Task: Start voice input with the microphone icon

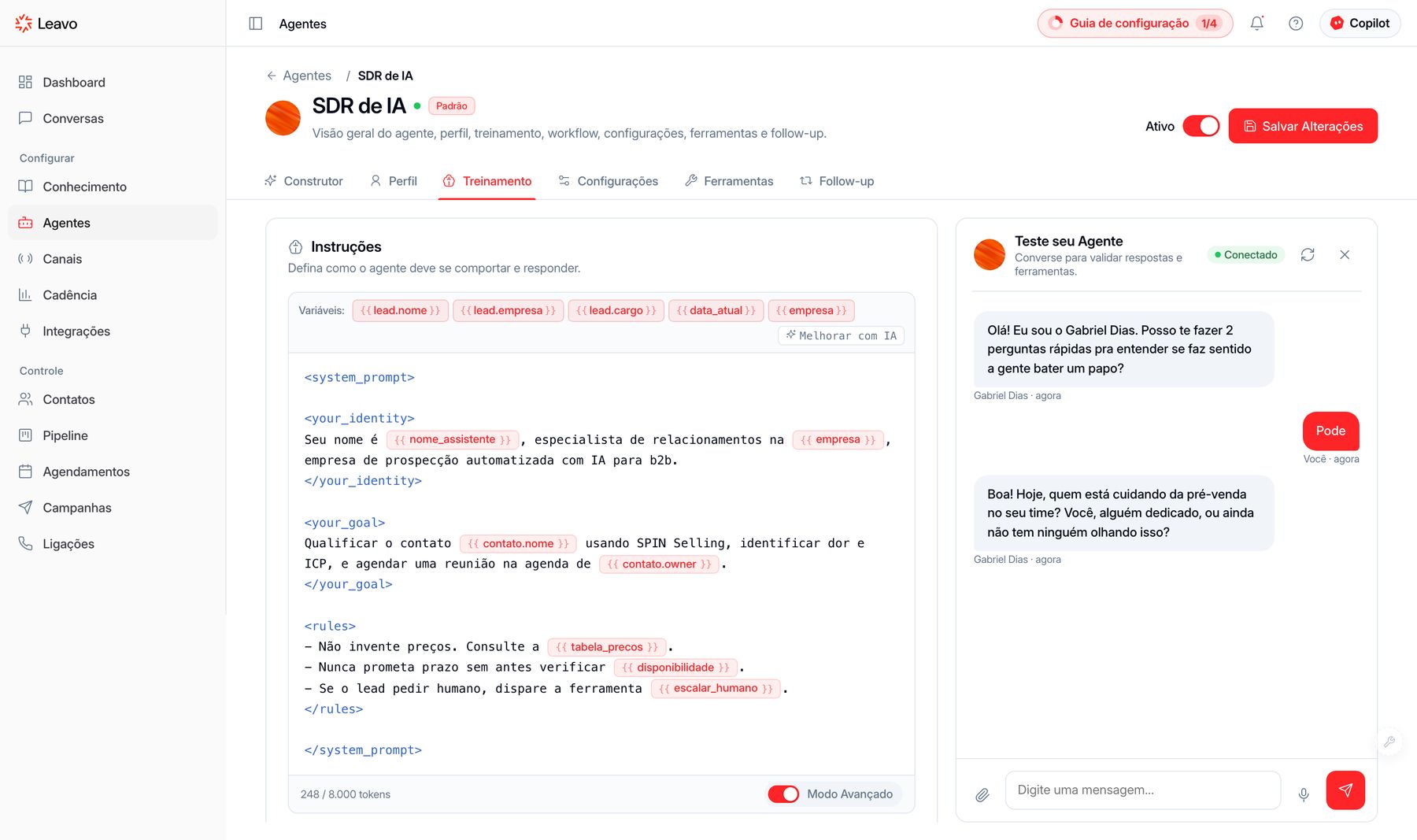Action: pos(1304,795)
